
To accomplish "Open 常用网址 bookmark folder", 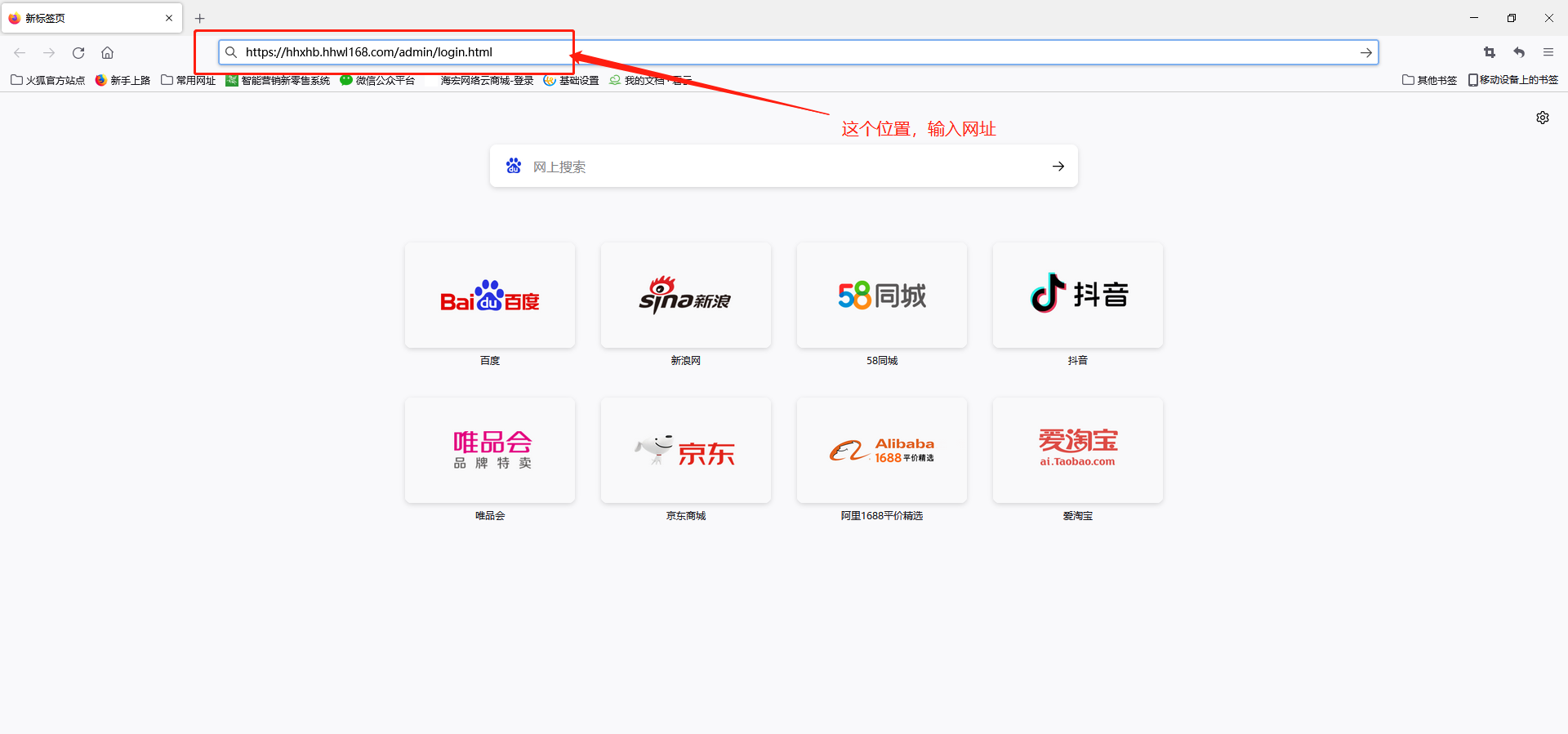I will pyautogui.click(x=189, y=80).
